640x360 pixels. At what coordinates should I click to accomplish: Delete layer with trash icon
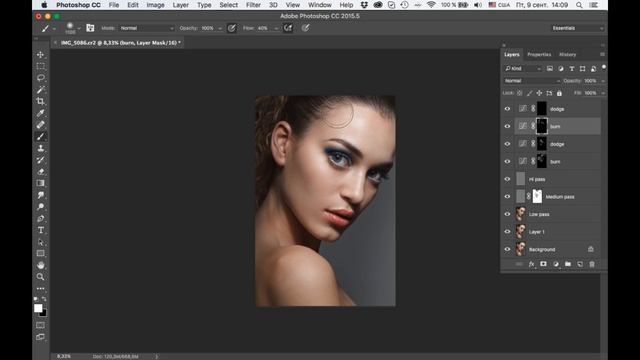[x=592, y=264]
